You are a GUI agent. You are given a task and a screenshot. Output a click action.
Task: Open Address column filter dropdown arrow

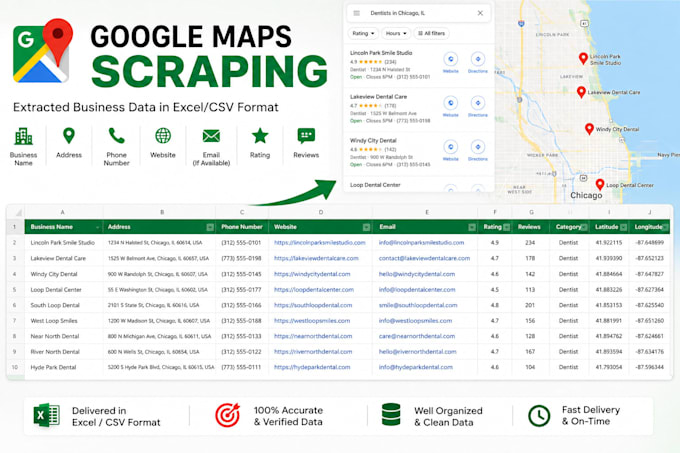pyautogui.click(x=210, y=227)
